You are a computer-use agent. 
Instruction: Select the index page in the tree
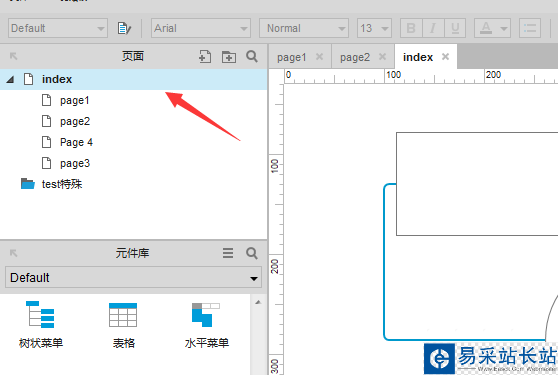(133, 79)
